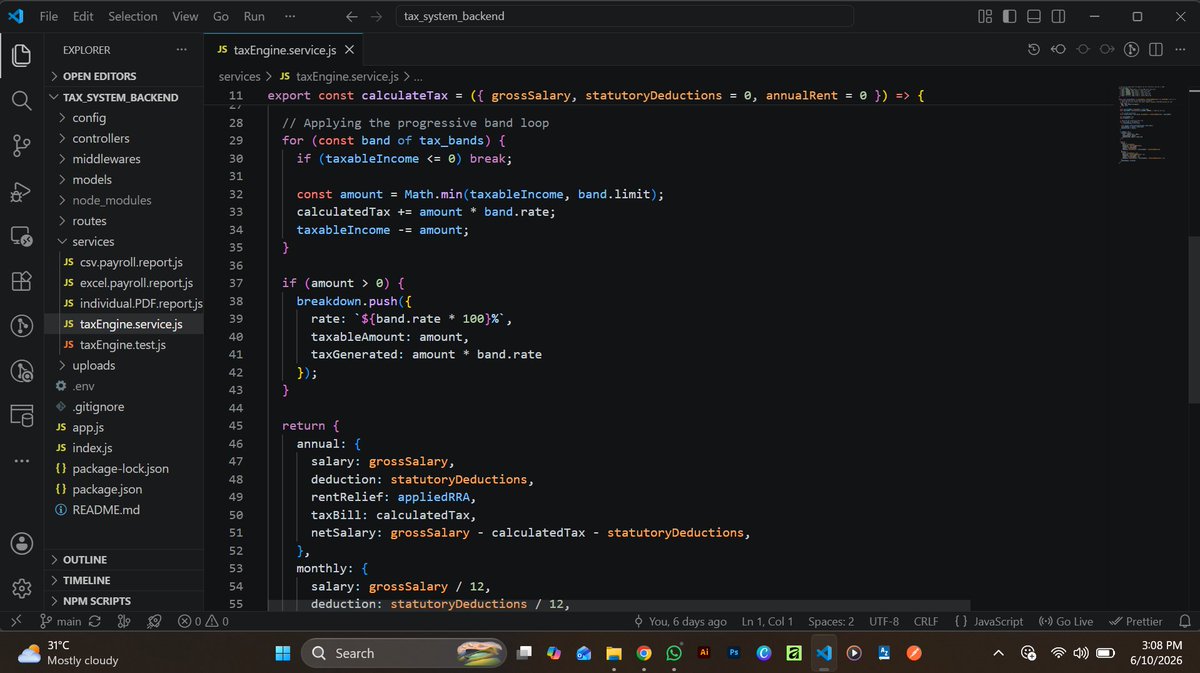Click the main branch indicator
The image size is (1200, 673).
(61, 621)
